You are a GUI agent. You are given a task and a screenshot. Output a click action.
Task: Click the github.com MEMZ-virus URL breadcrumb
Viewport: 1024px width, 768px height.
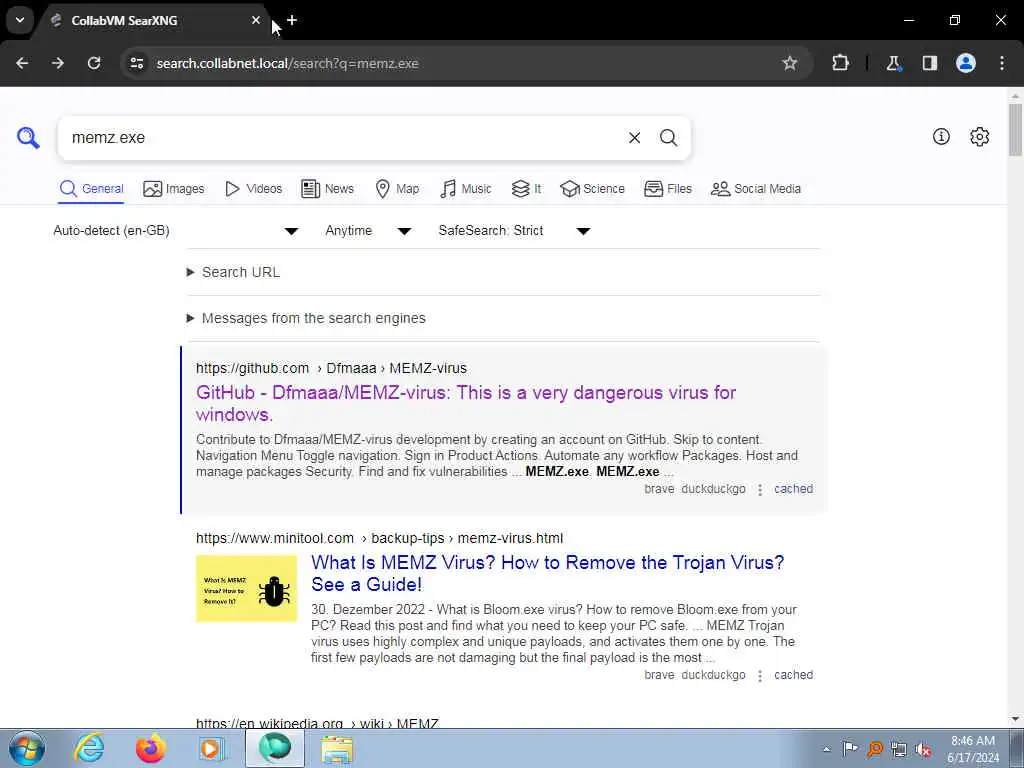(331, 368)
